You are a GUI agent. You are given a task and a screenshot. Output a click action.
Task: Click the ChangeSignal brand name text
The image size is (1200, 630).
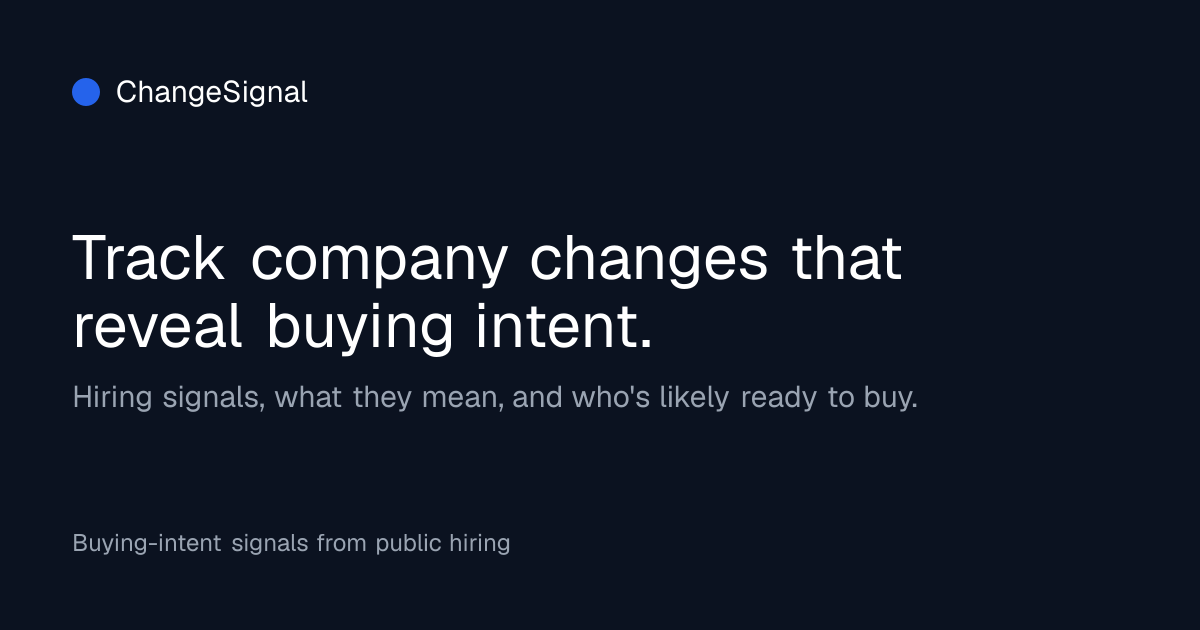click(x=212, y=93)
